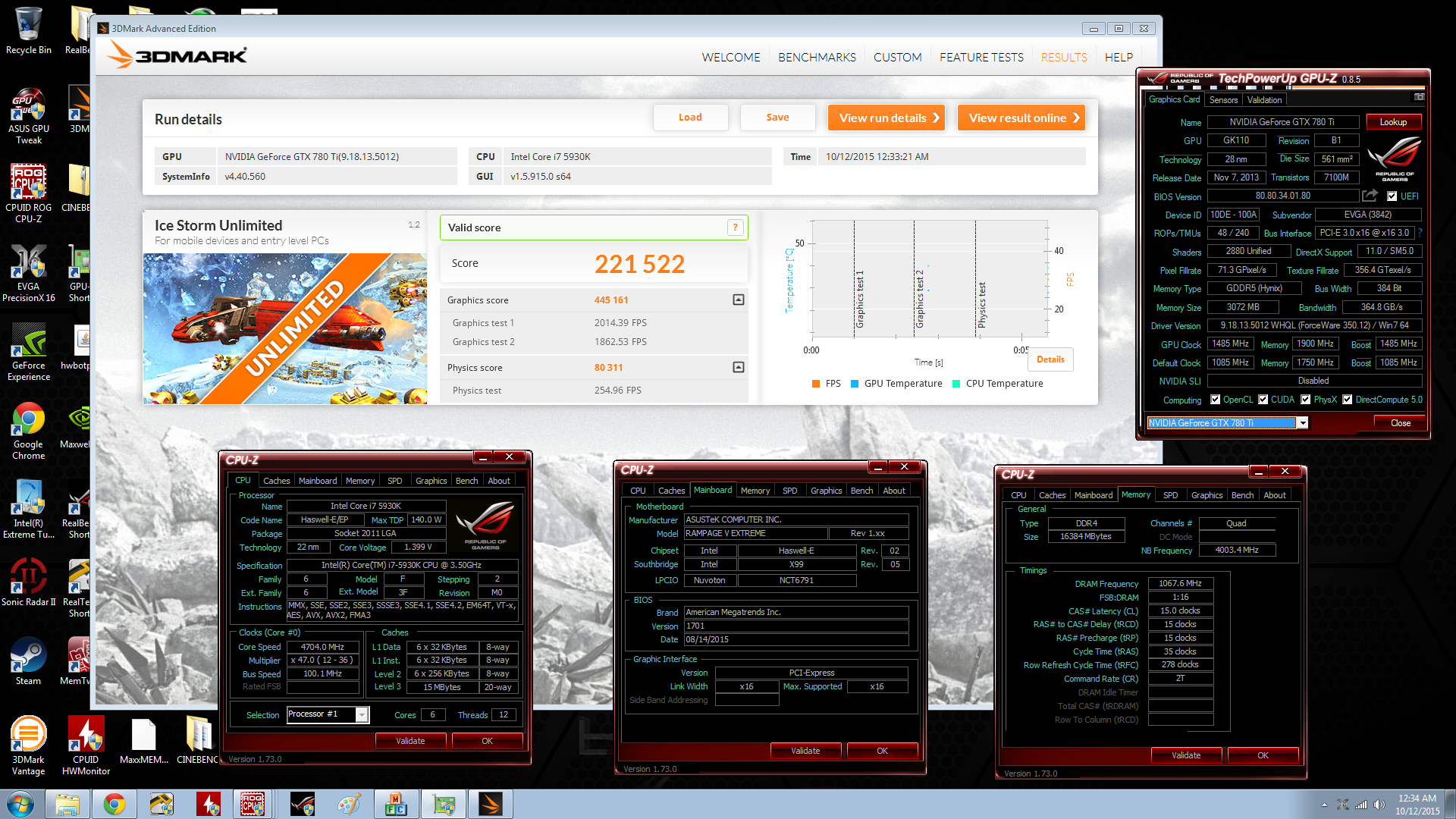Open MaxxMEM desktop file icon
Screen dimensions: 1456x819
point(144,740)
